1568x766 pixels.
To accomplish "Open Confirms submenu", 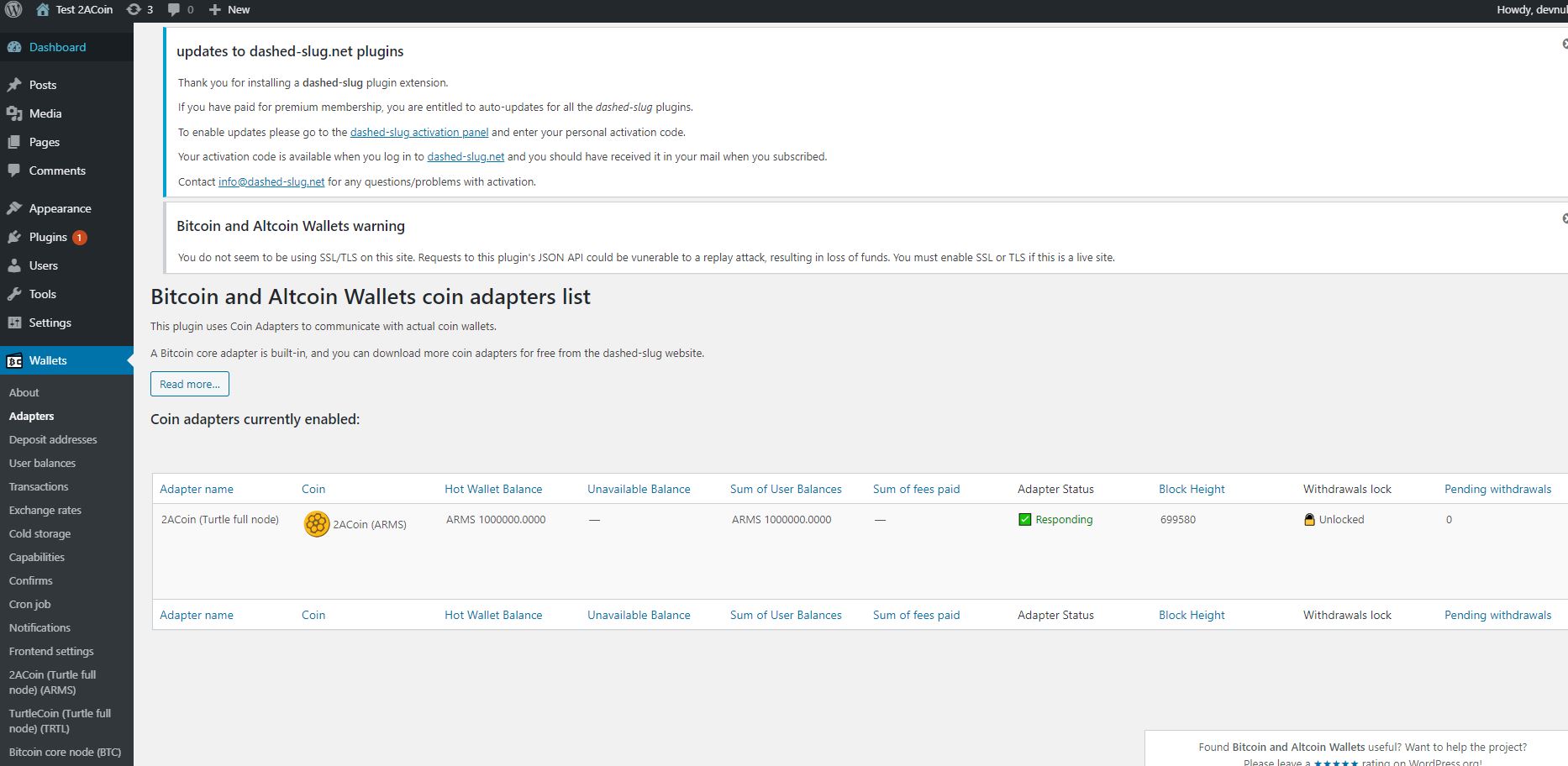I will tap(30, 580).
